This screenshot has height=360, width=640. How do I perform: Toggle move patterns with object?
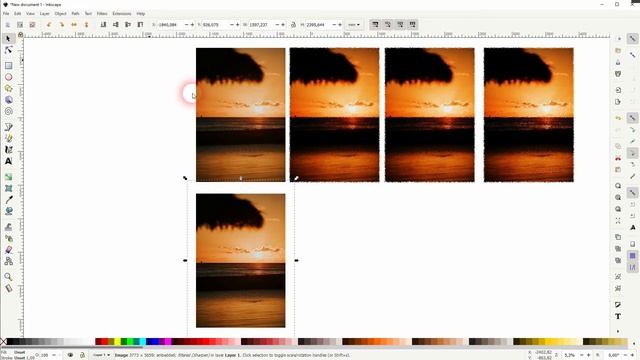[x=413, y=25]
